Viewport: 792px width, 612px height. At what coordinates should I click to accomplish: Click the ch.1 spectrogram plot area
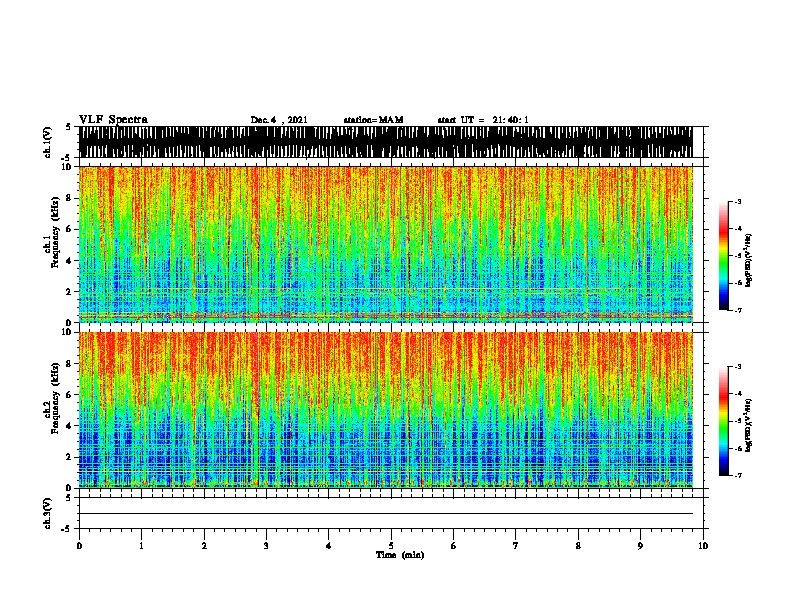click(x=386, y=244)
